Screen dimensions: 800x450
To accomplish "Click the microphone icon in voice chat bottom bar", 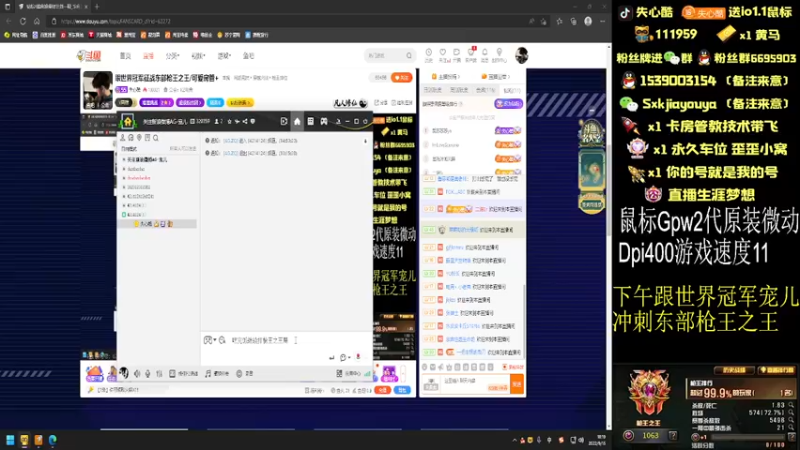I will coord(148,373).
